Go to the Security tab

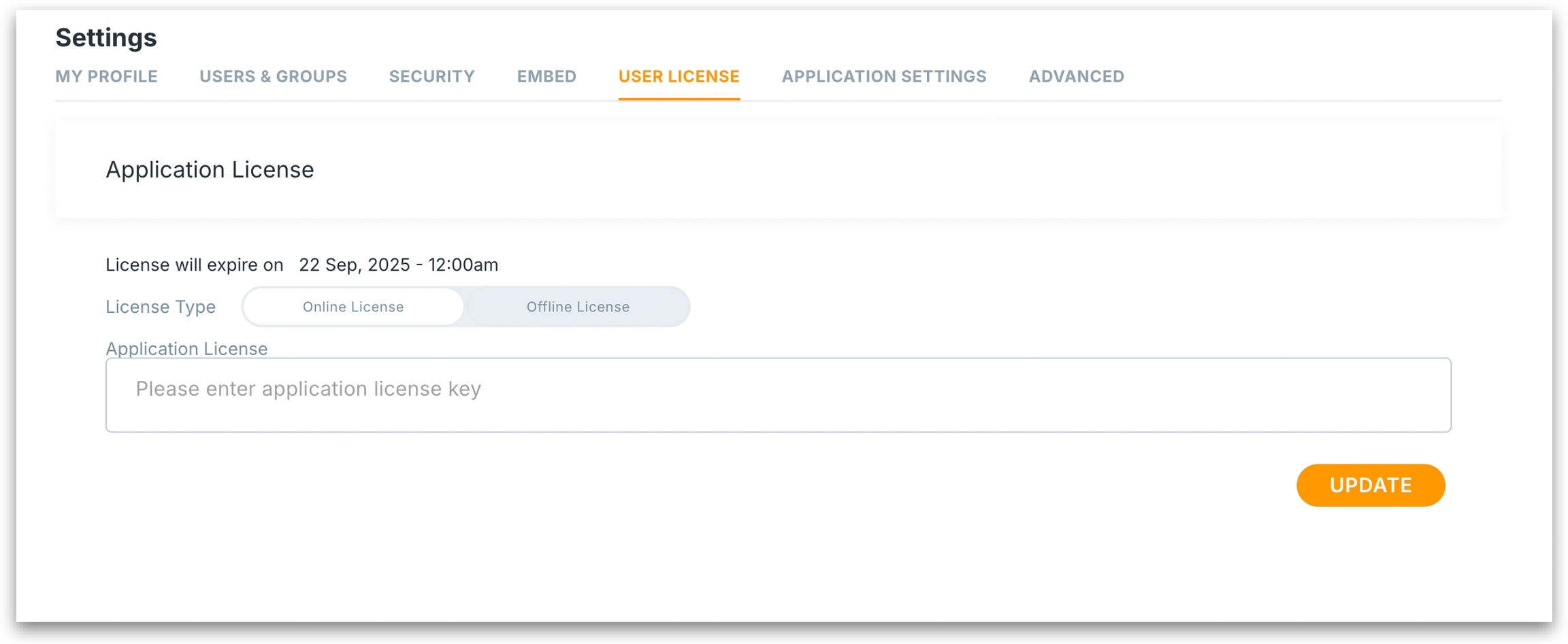tap(431, 76)
